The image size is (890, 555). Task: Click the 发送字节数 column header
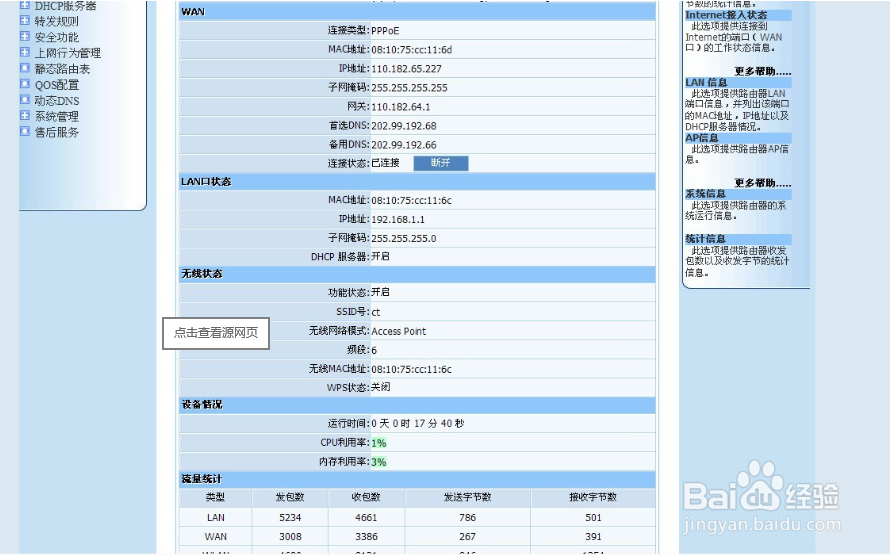point(468,497)
